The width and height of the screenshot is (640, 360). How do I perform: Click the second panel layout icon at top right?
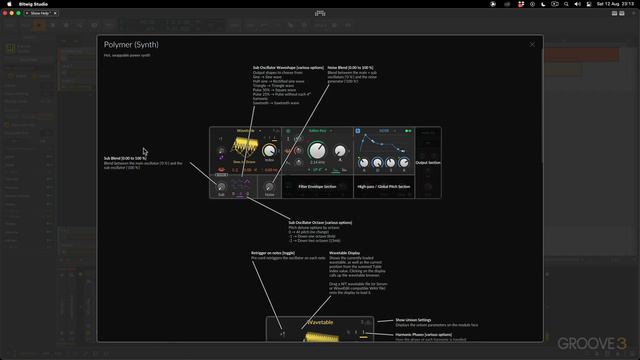pos(622,13)
